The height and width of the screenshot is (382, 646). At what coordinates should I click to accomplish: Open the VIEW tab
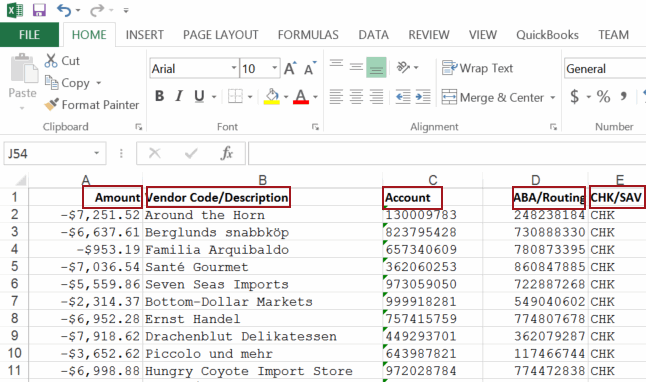[482, 35]
